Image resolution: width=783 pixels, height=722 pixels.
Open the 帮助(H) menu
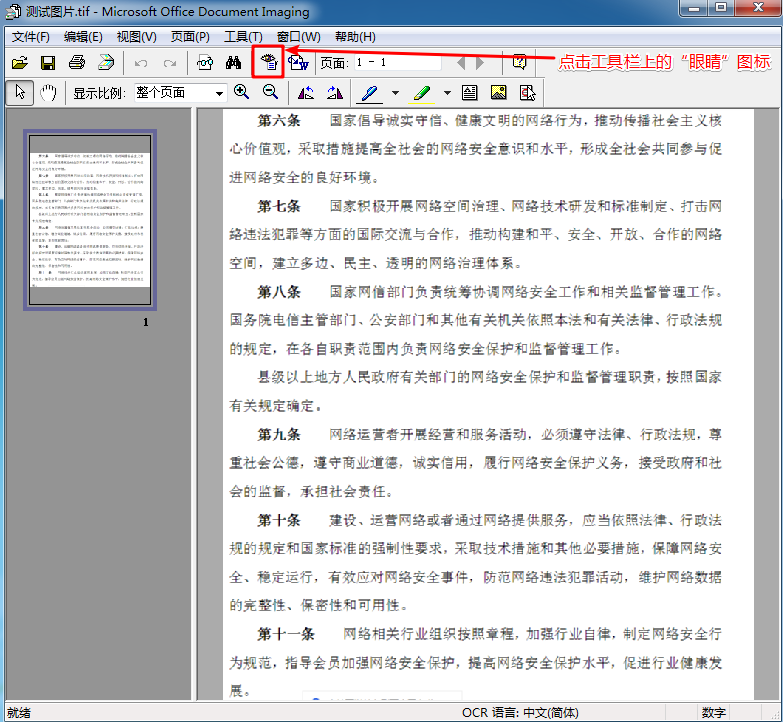click(355, 37)
